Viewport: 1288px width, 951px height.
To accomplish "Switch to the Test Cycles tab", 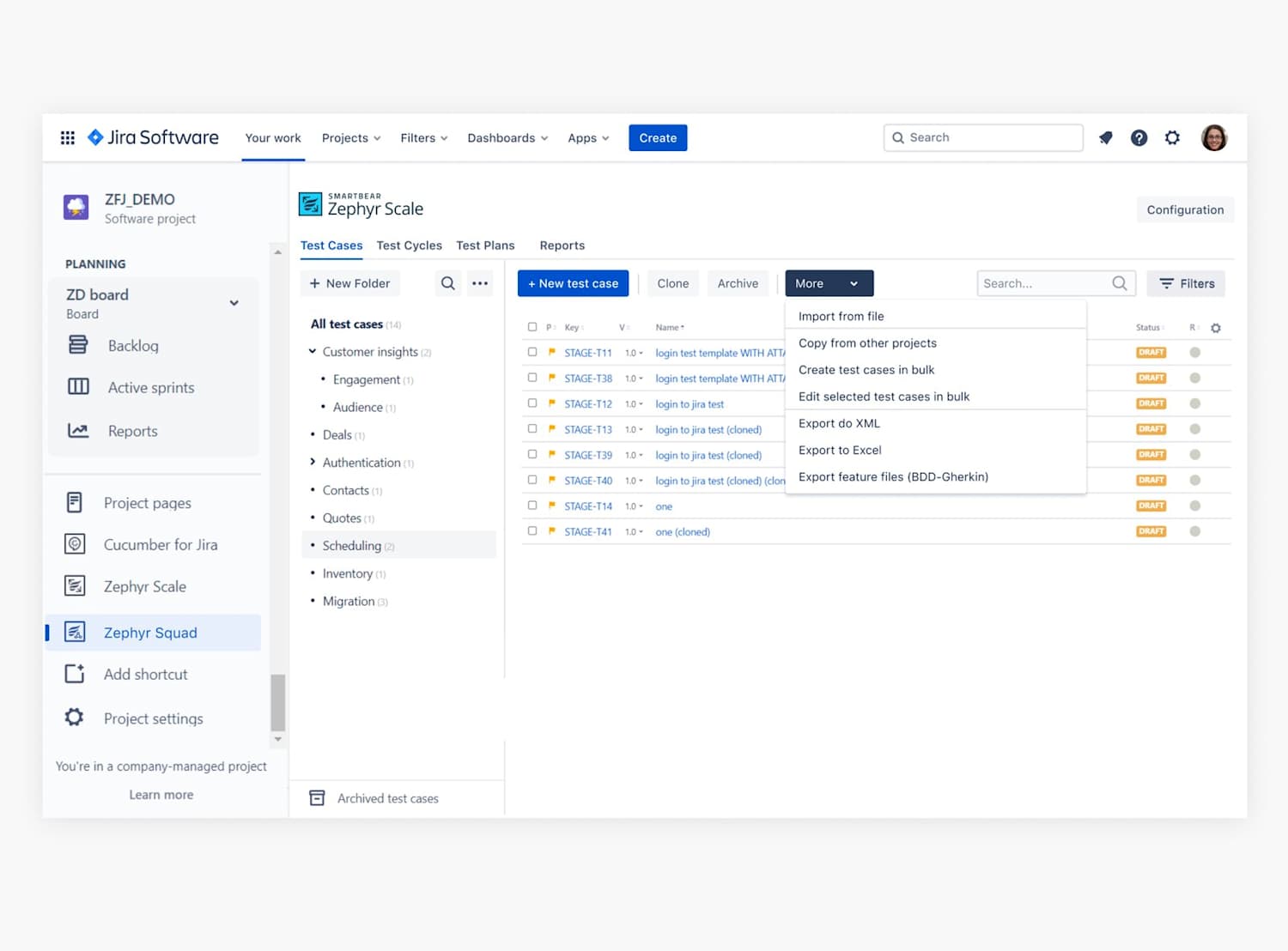I will [410, 245].
